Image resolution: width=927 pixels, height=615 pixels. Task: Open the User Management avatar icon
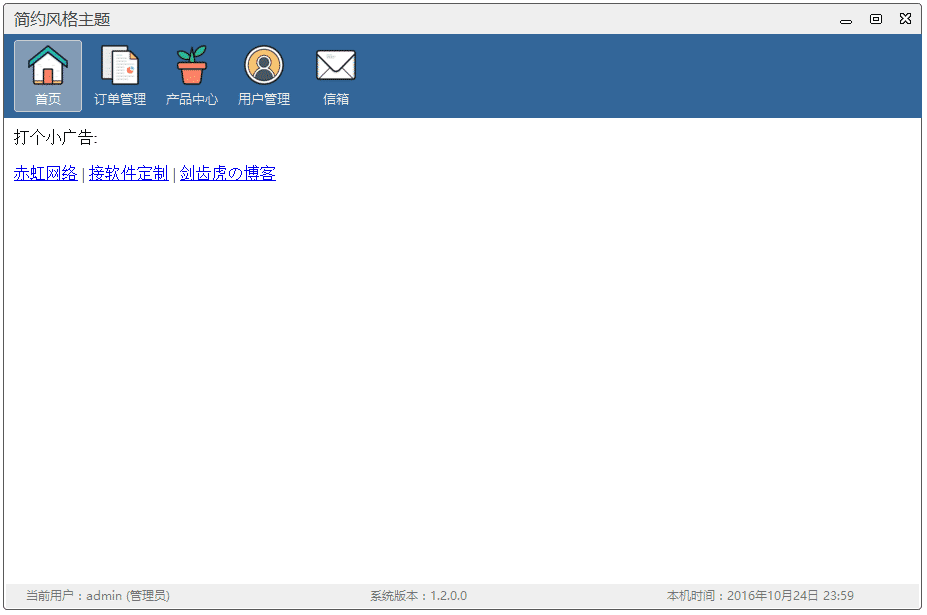click(x=264, y=66)
